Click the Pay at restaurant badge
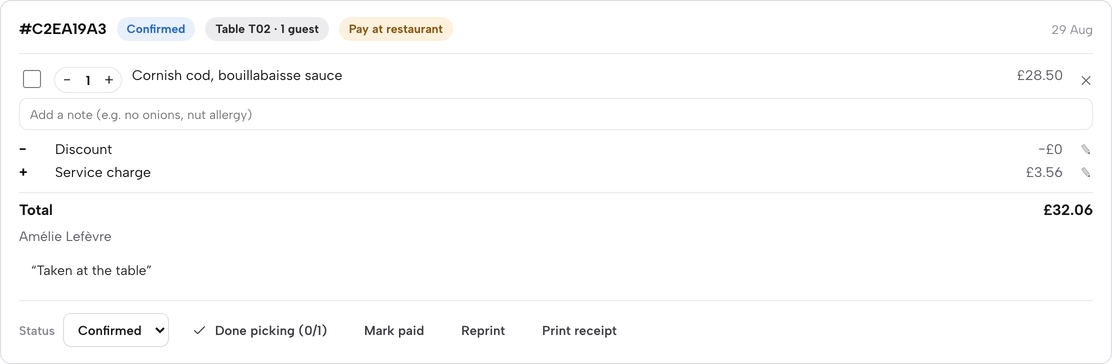This screenshot has width=1112, height=364. click(396, 29)
